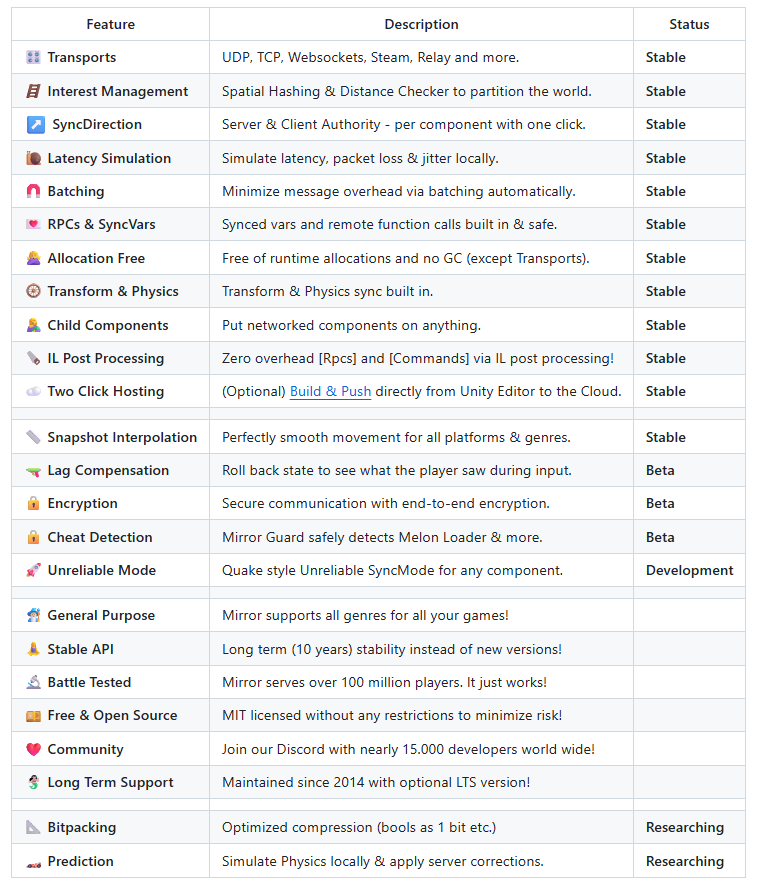Click the Snapshot Interpolation feature name

pos(122,437)
